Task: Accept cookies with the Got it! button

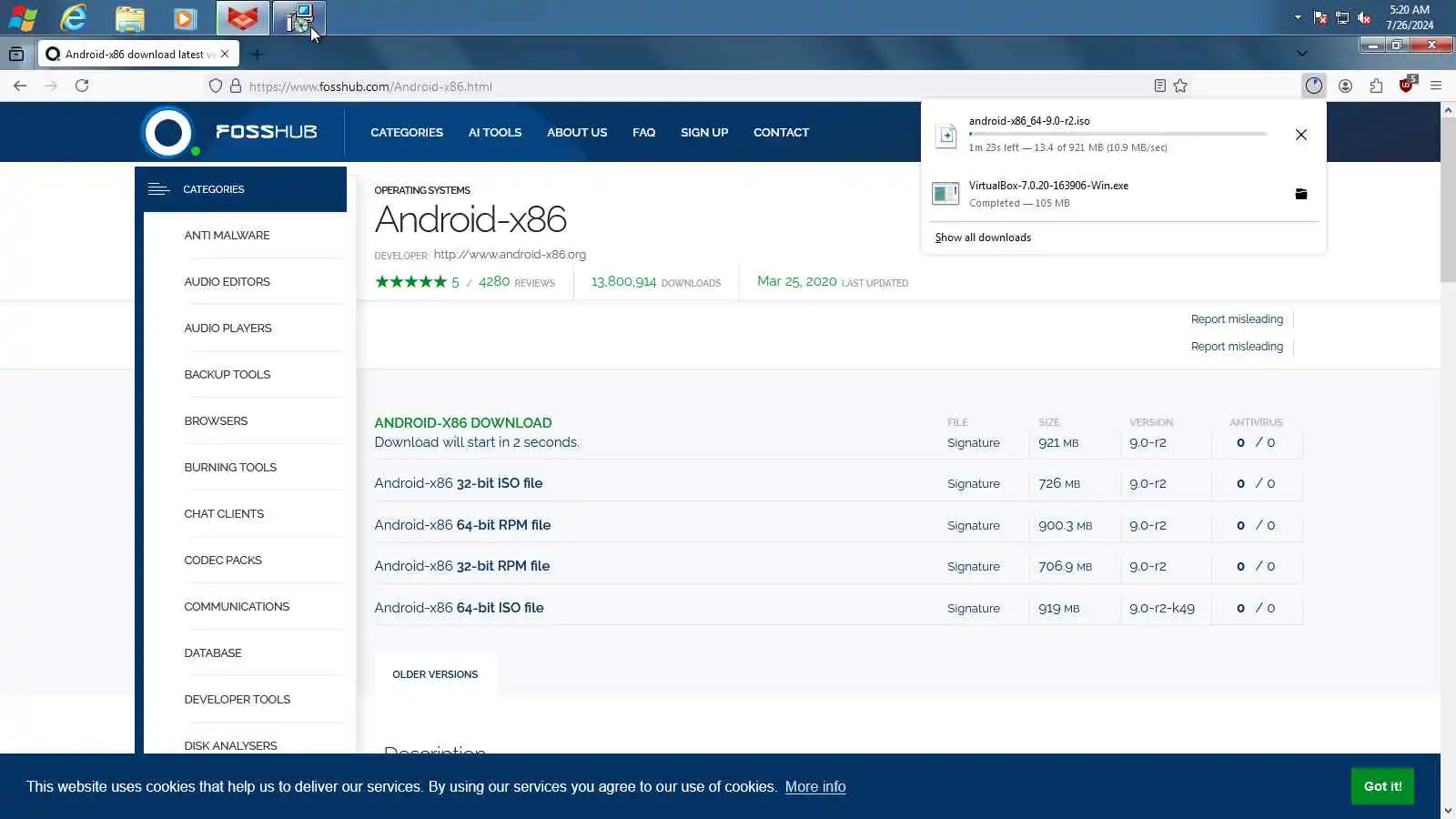Action: pyautogui.click(x=1382, y=786)
